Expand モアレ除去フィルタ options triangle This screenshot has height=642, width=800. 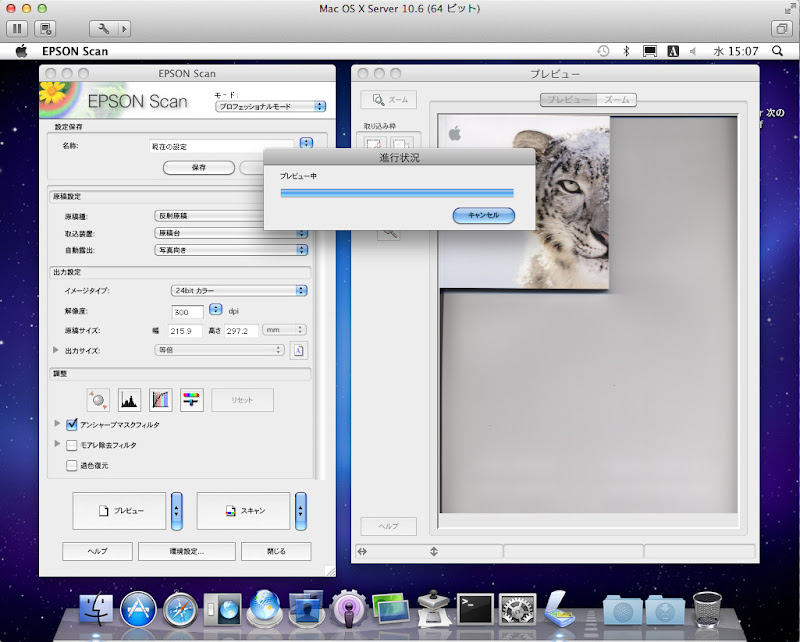click(x=57, y=444)
